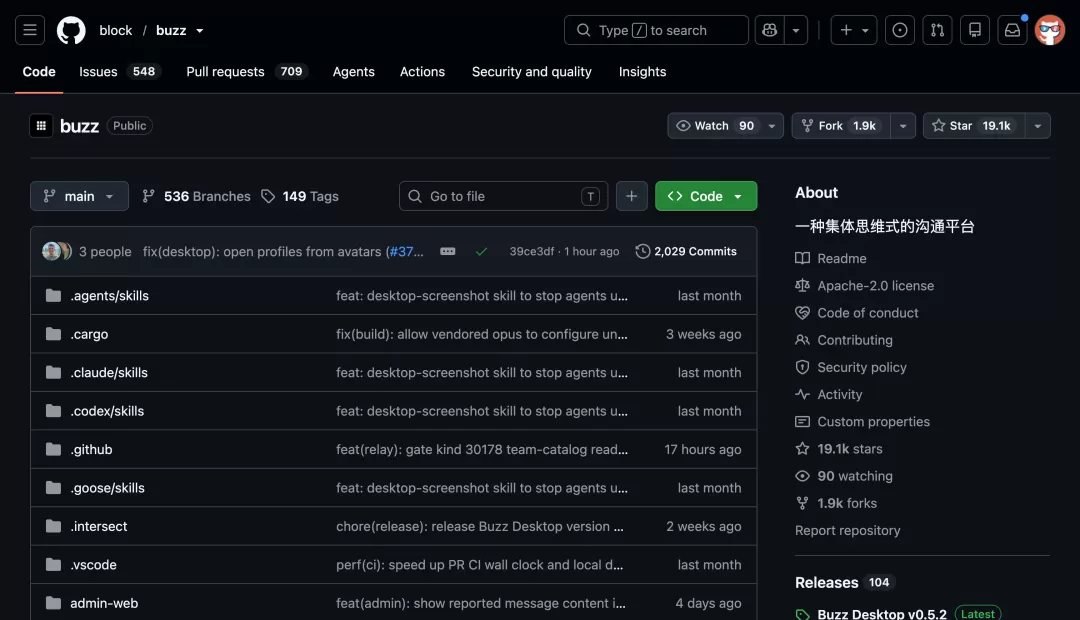
Task: Open the Releases 104 heading link
Action: tap(843, 583)
